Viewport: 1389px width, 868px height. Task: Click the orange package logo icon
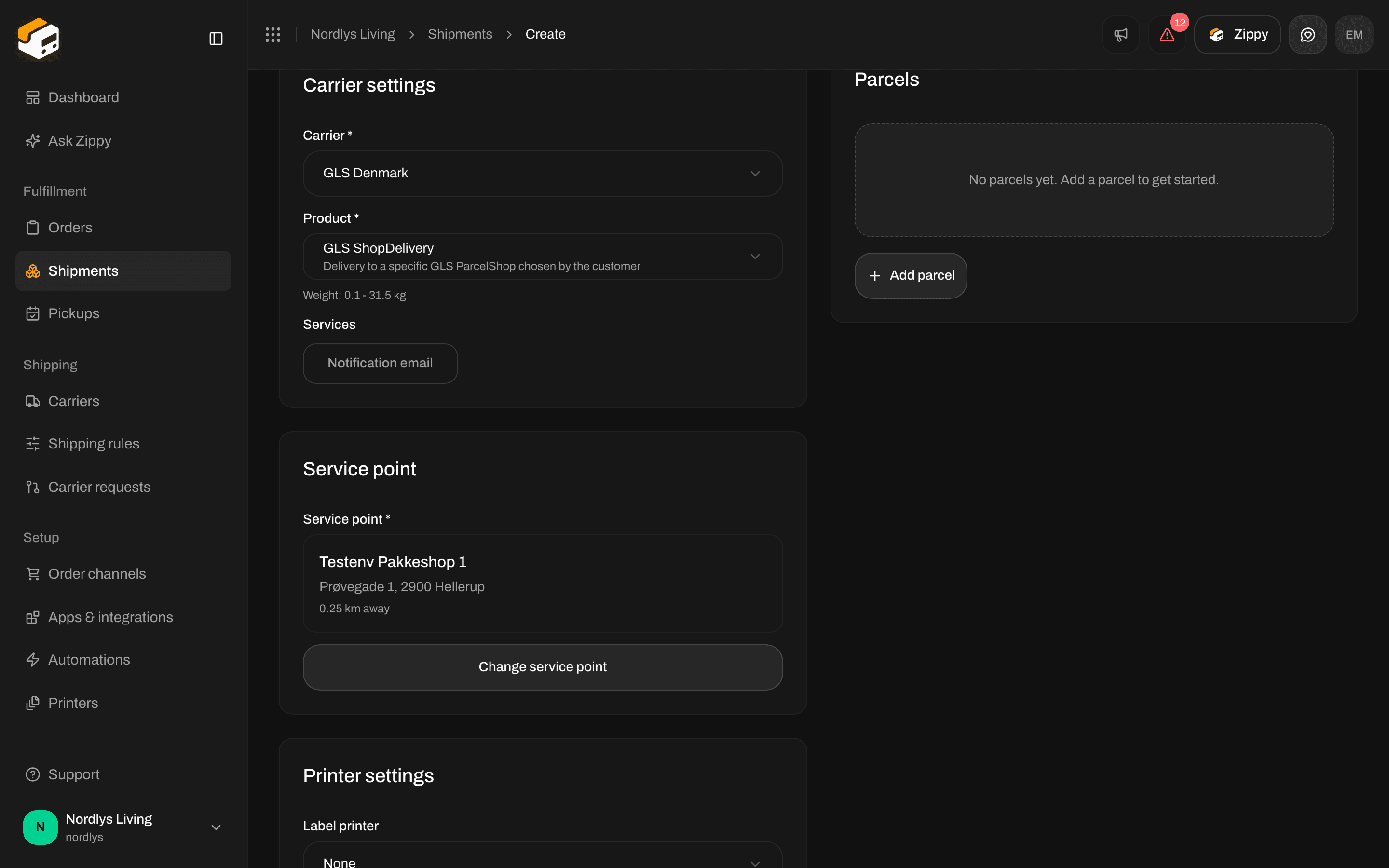click(x=39, y=38)
